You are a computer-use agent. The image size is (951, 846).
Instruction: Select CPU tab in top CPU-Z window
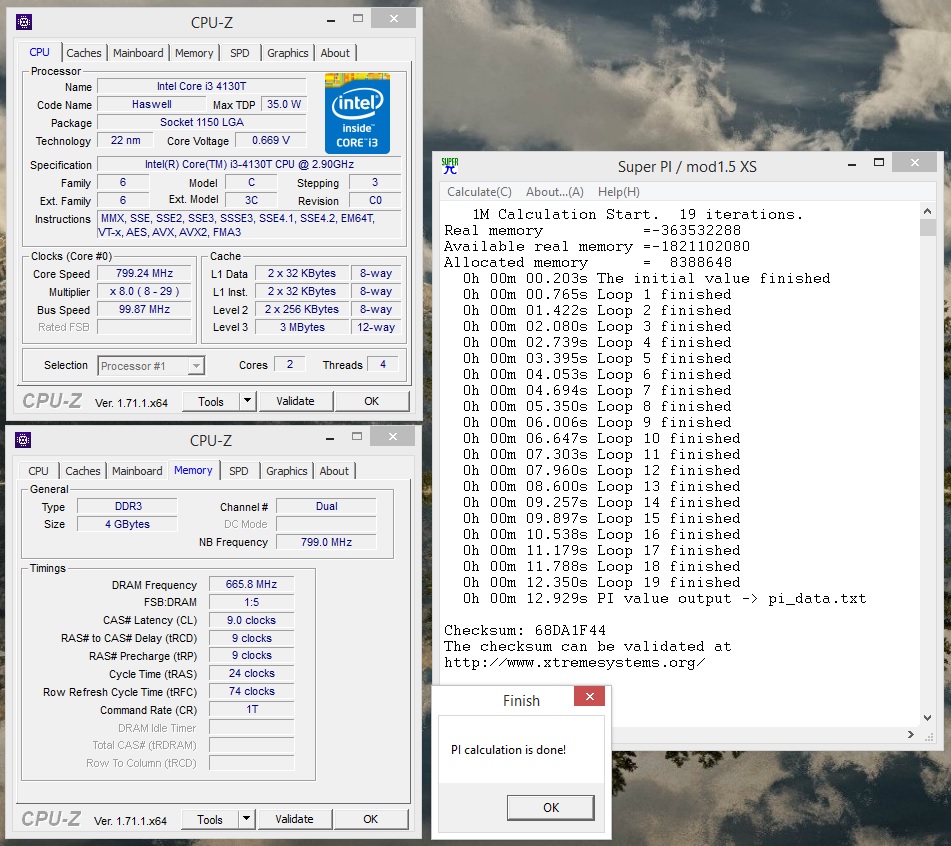coord(39,52)
